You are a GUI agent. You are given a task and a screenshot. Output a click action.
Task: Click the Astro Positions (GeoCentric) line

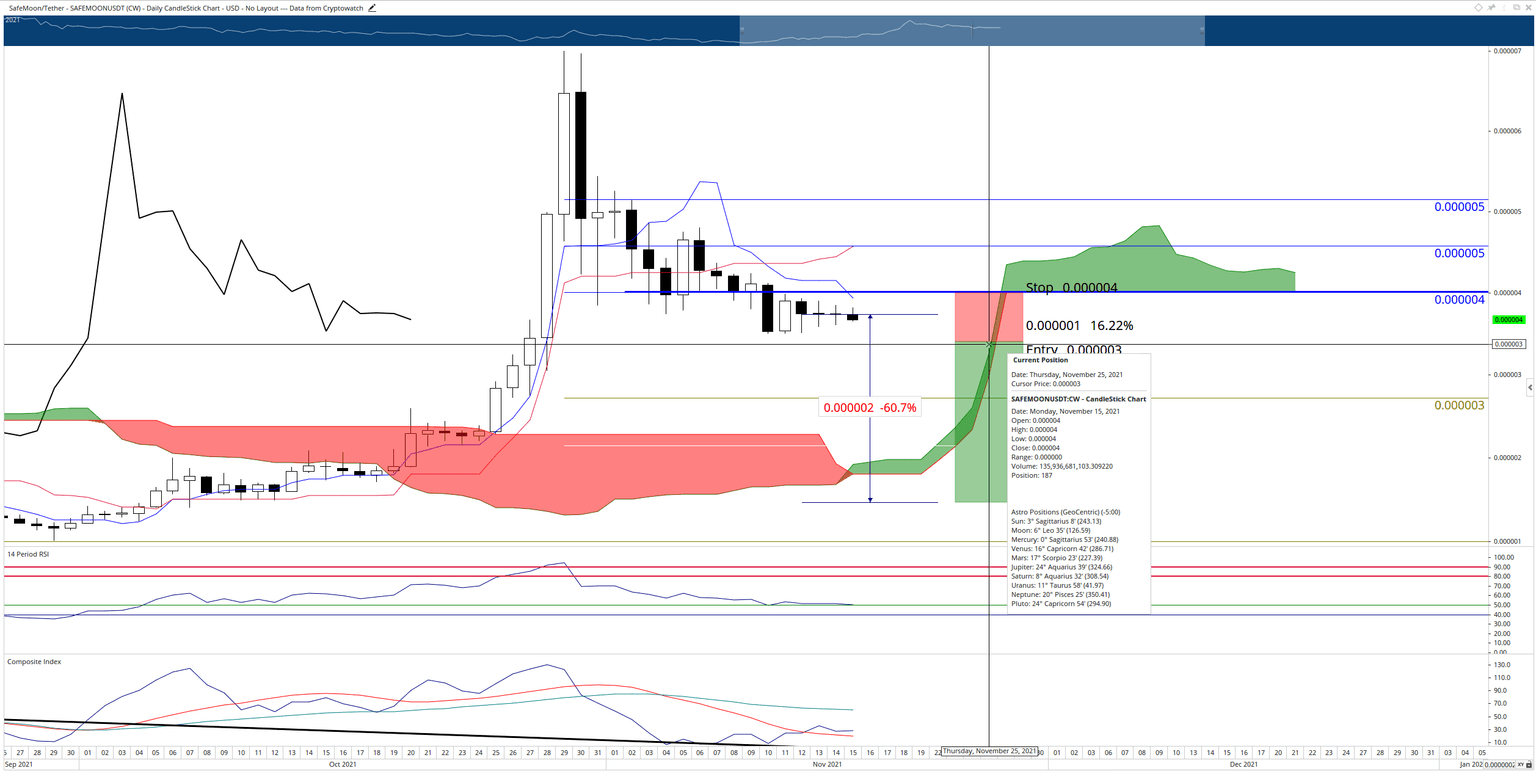(x=1066, y=512)
